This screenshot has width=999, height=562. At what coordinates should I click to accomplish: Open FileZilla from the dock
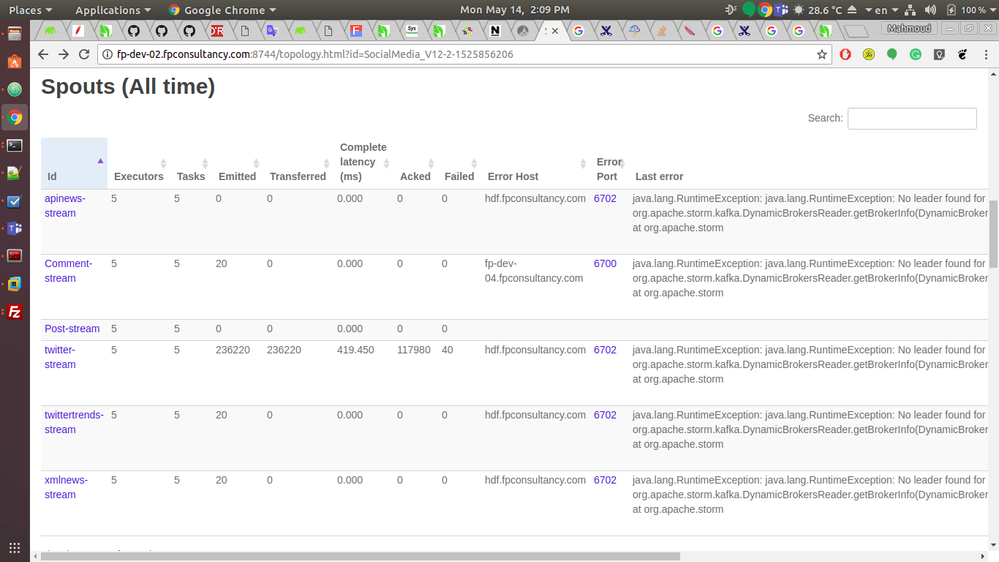[14, 312]
